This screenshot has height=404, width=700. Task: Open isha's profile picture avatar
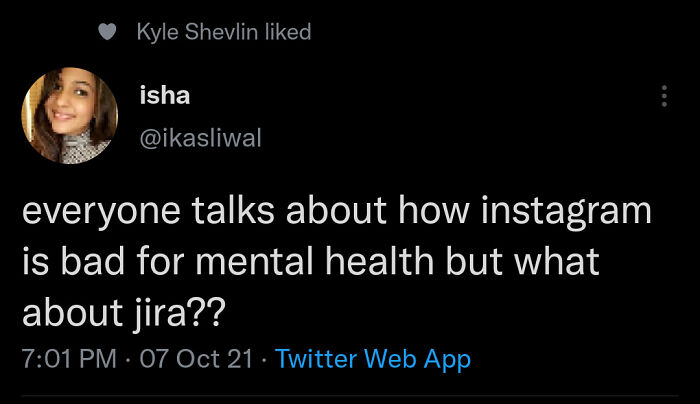pyautogui.click(x=70, y=116)
